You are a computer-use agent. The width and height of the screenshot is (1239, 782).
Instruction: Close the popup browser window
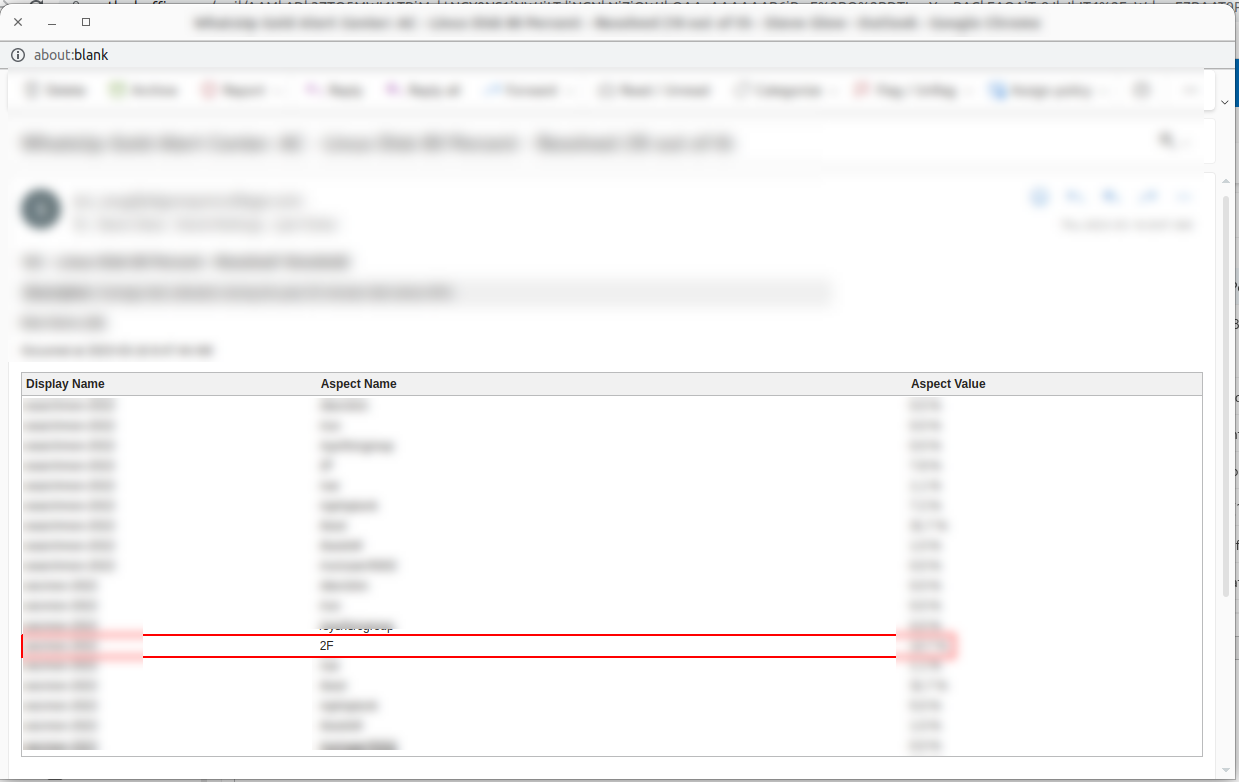(18, 22)
